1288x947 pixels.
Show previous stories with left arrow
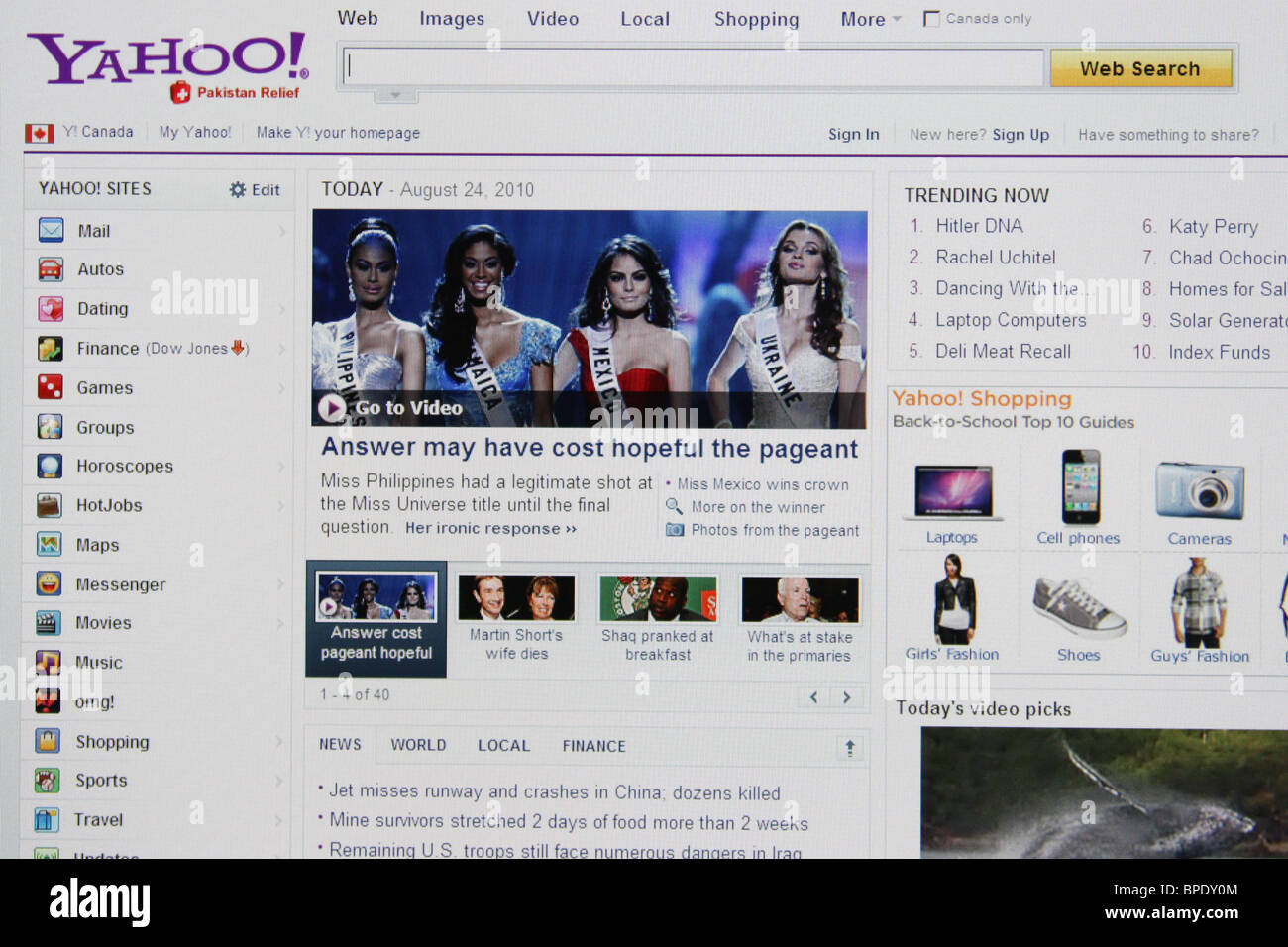pyautogui.click(x=814, y=697)
